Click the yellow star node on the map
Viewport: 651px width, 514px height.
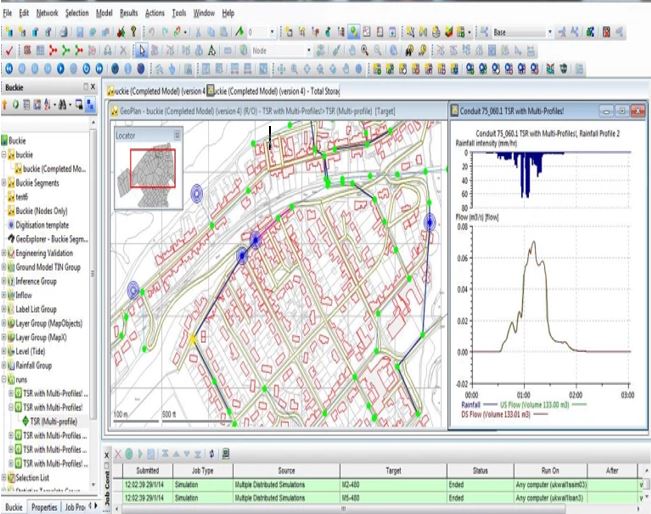193,339
